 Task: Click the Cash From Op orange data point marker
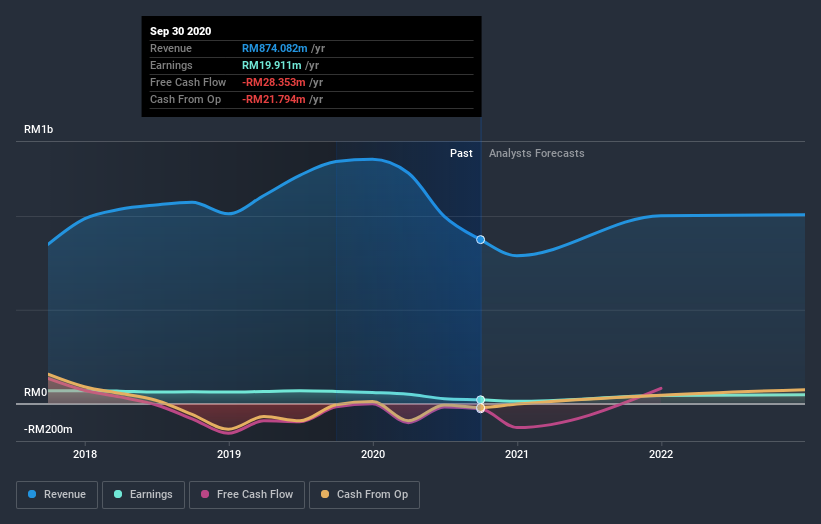tap(481, 408)
